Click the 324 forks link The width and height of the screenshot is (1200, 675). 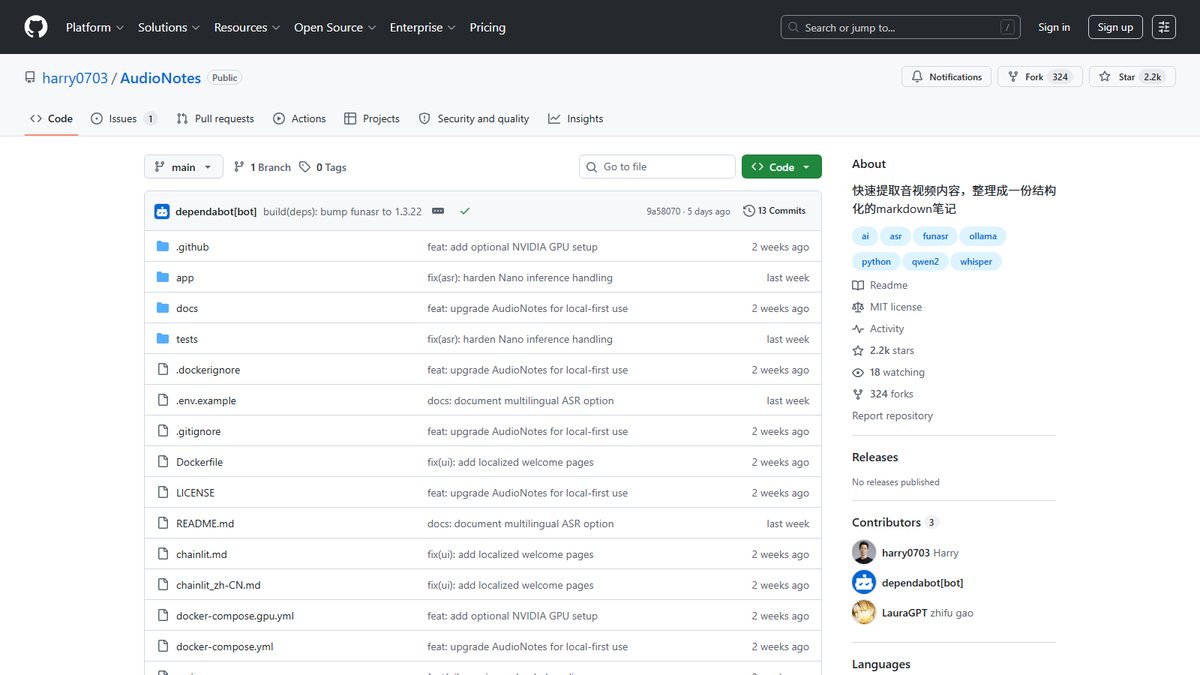coord(883,394)
